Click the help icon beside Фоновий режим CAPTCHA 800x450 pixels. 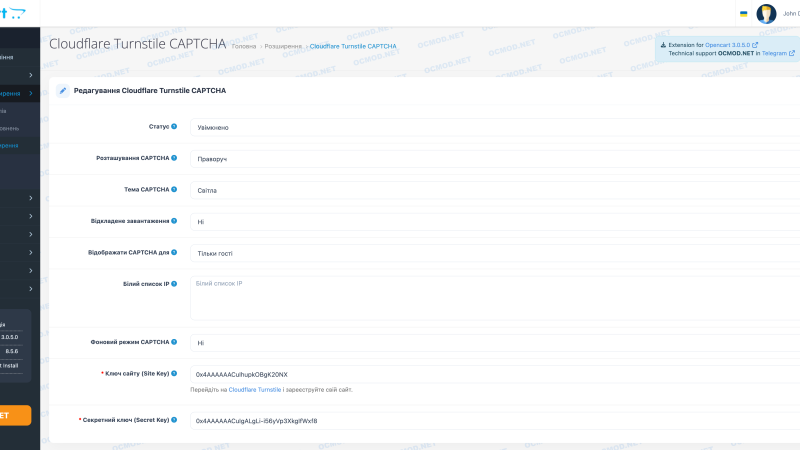pyautogui.click(x=174, y=342)
